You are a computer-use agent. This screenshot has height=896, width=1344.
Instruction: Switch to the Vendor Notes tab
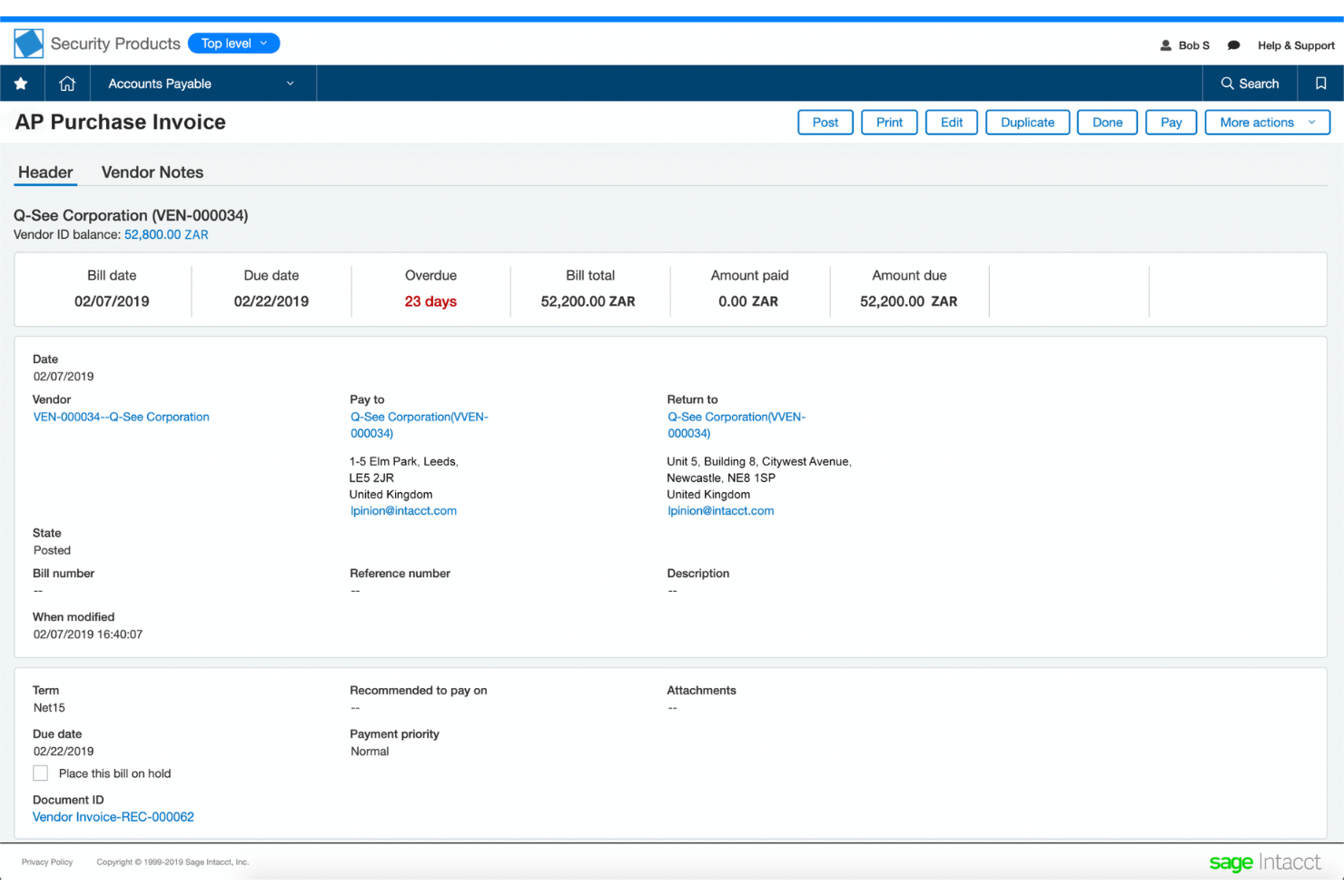coord(152,172)
